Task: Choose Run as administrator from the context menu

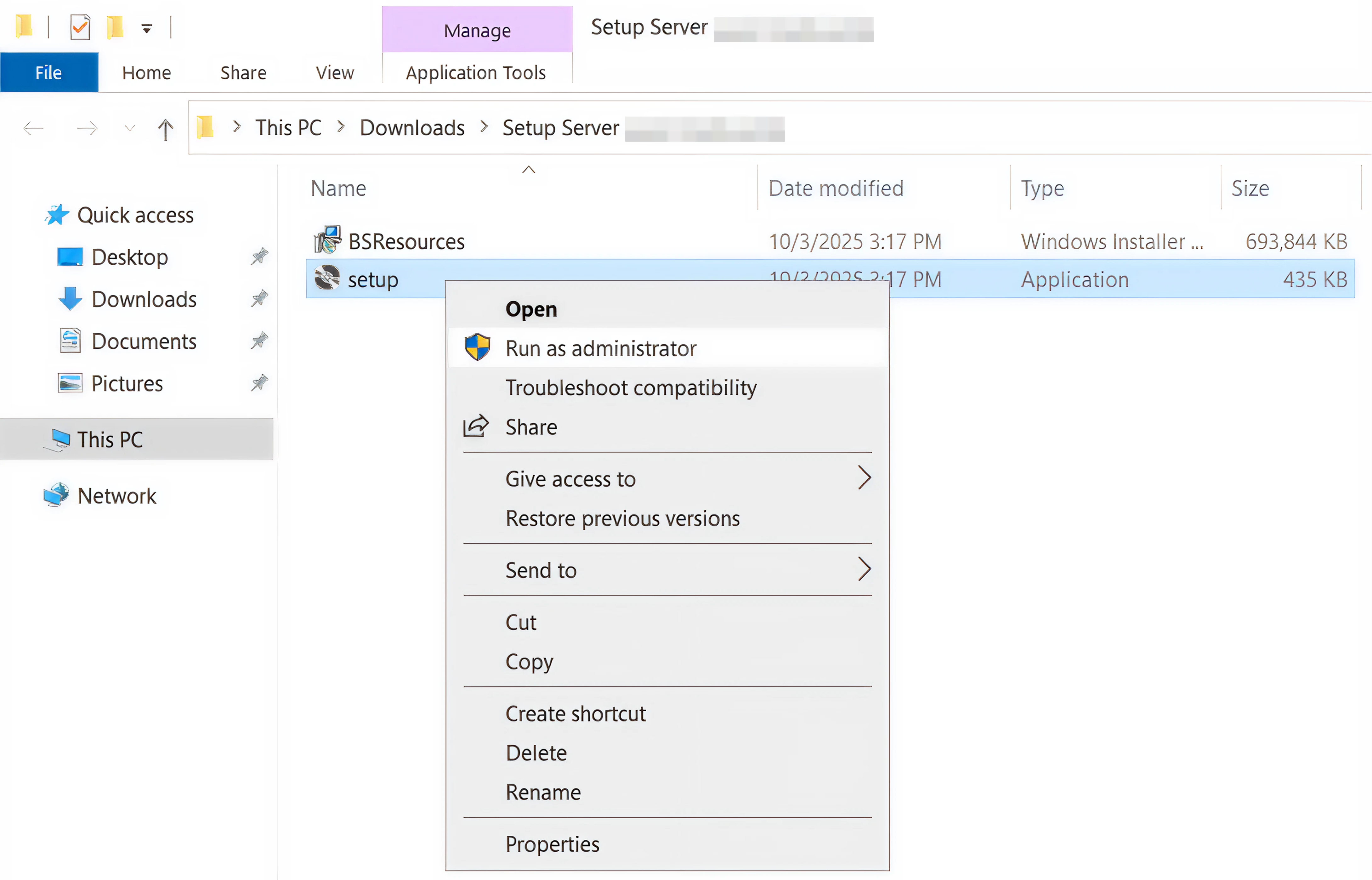Action: [x=667, y=348]
